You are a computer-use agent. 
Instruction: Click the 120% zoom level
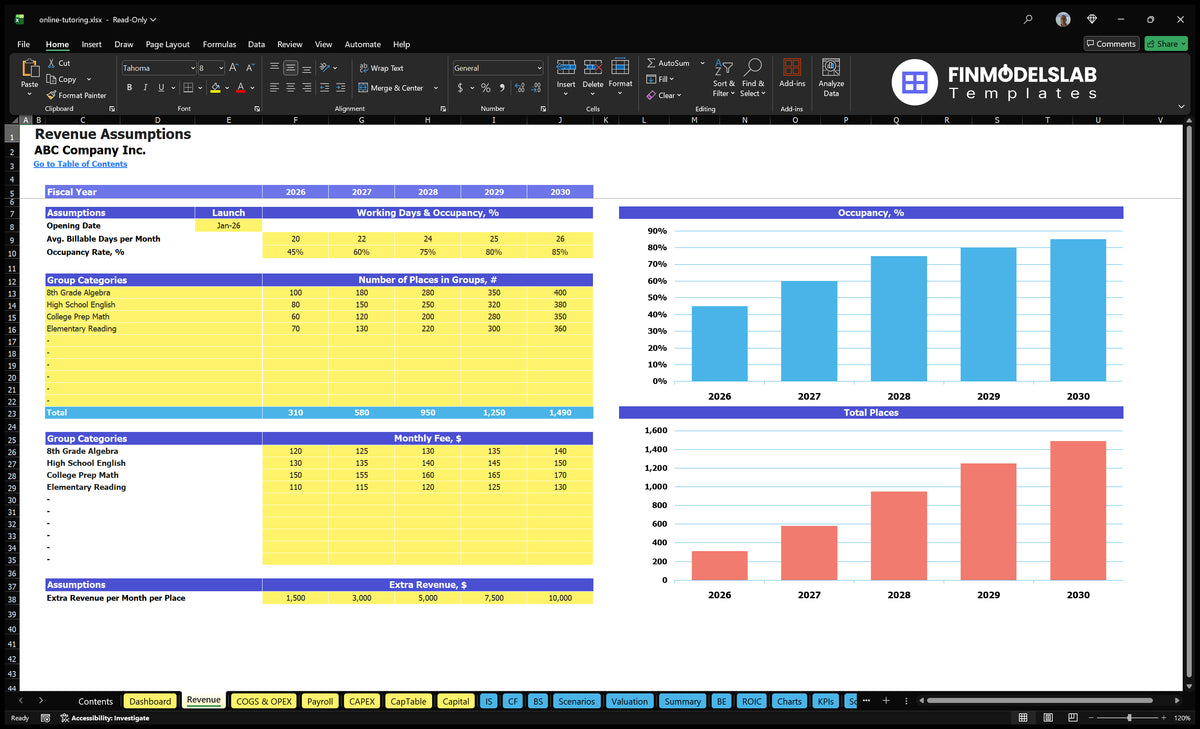1182,718
